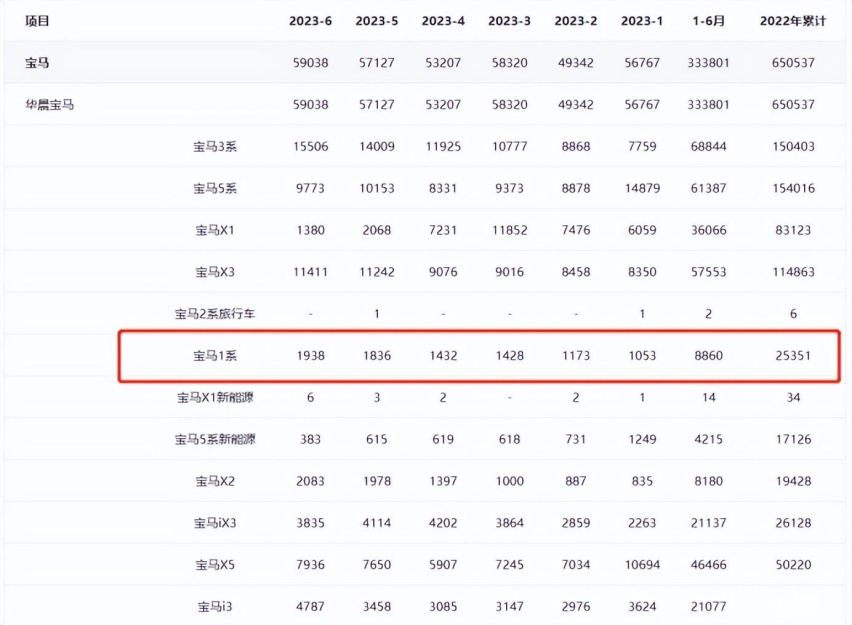Select the 宝马X5 row label

tap(215, 565)
